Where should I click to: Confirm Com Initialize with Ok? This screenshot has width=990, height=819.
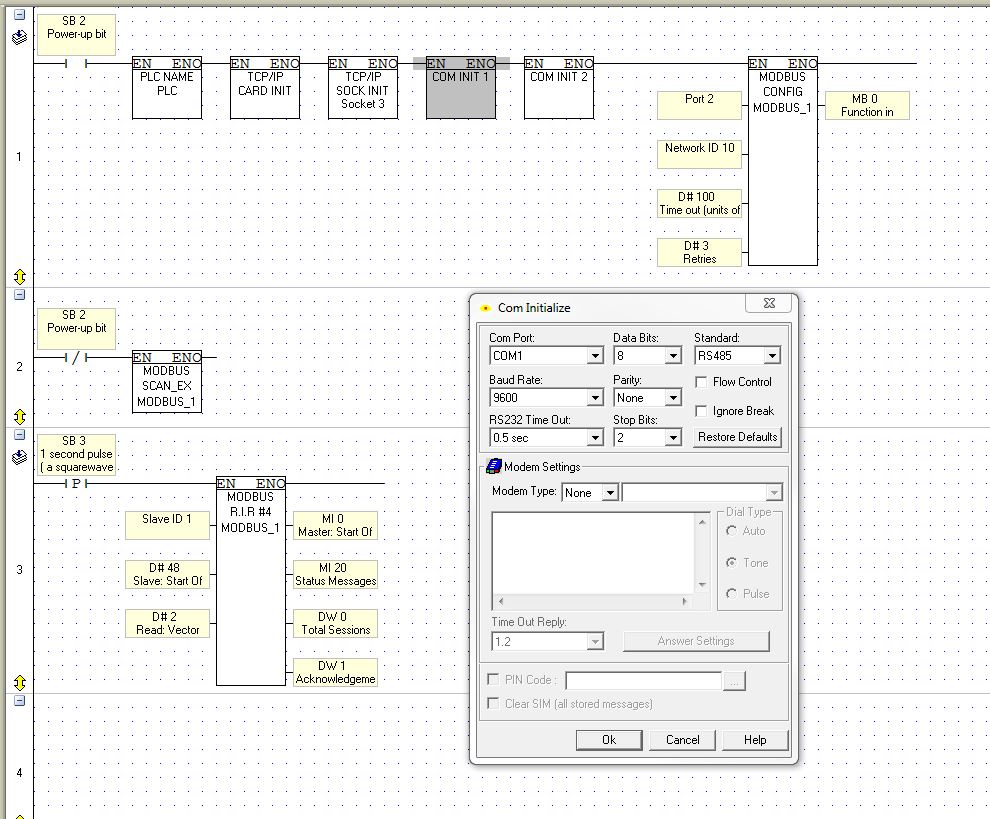609,740
